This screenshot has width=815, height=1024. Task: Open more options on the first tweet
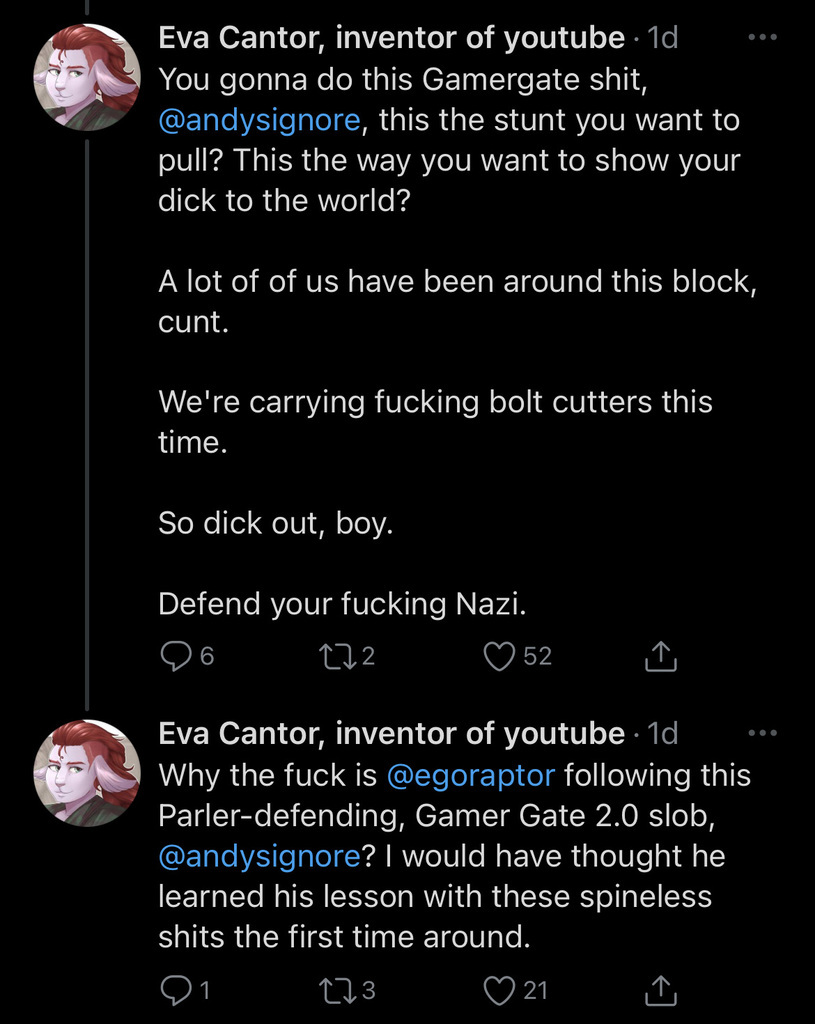coord(762,37)
